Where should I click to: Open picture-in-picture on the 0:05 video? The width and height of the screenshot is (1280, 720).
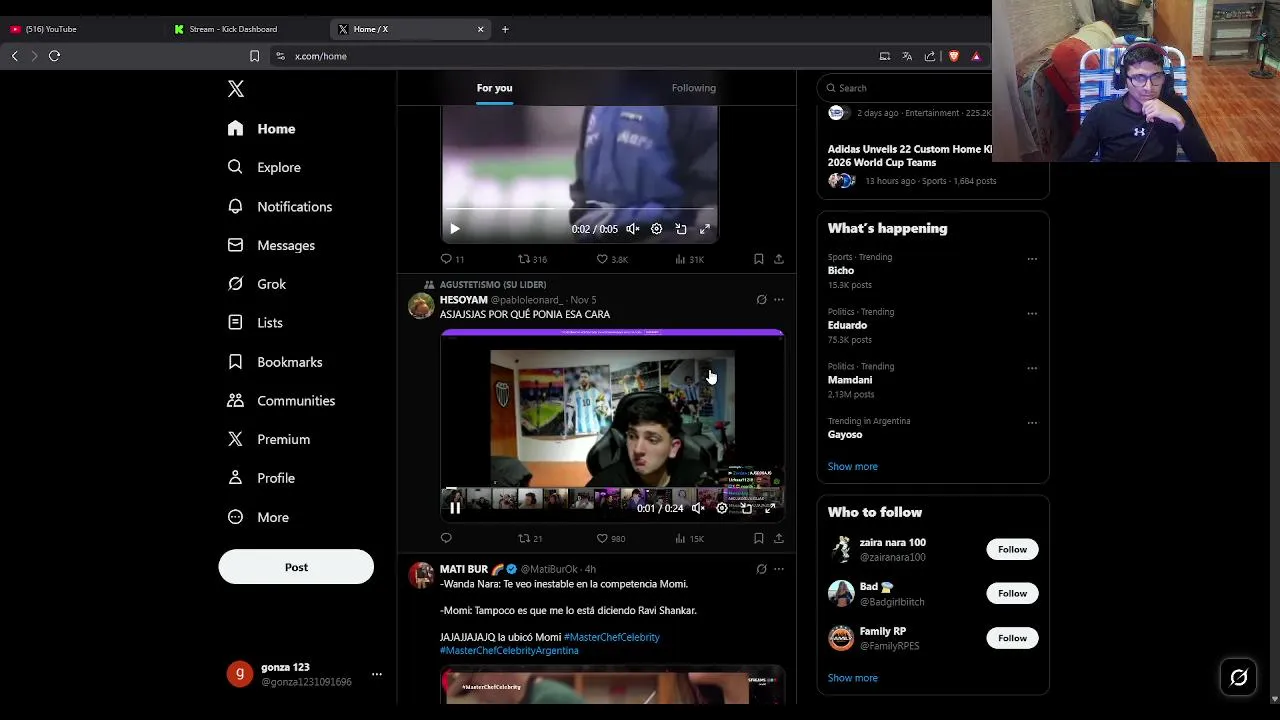(681, 229)
